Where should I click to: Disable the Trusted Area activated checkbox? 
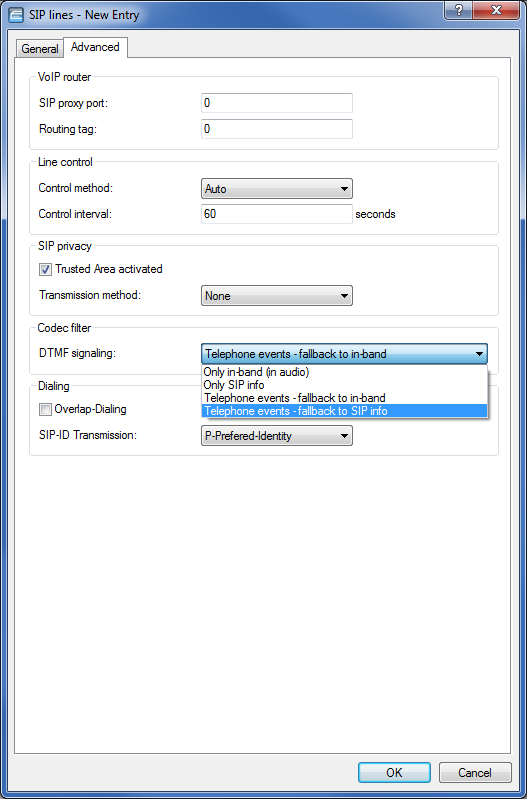(x=46, y=270)
